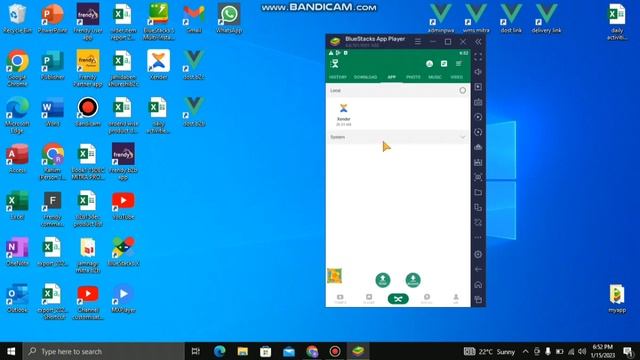Click BlueStacks back arrow in sidebar
Viewport: 640px width, 360px height.
pyautogui.click(x=478, y=269)
